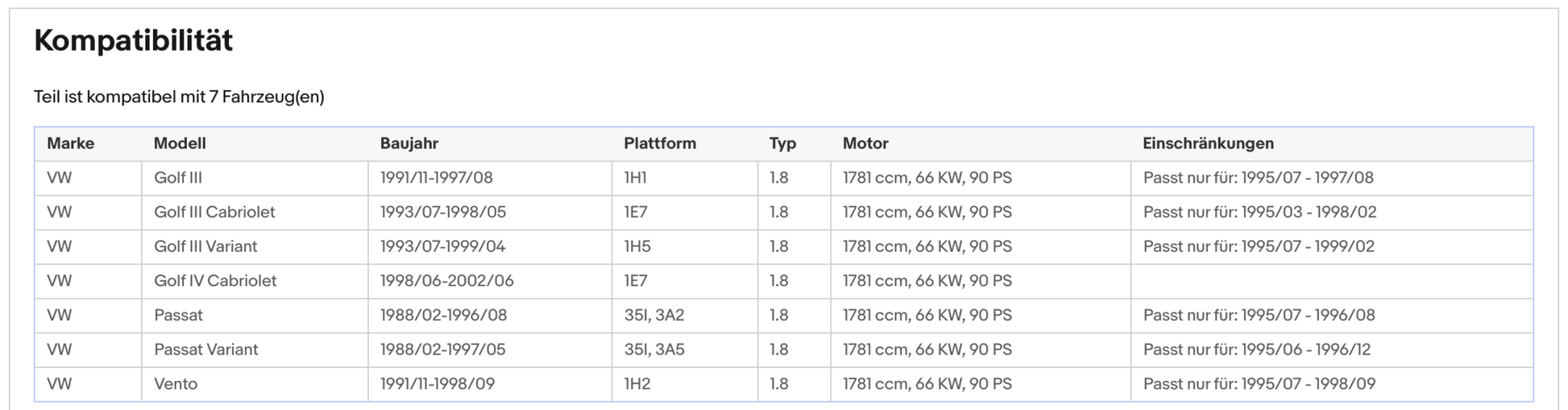1568x410 pixels.
Task: Select the Golf III Cabriolet row
Action: coord(214,213)
